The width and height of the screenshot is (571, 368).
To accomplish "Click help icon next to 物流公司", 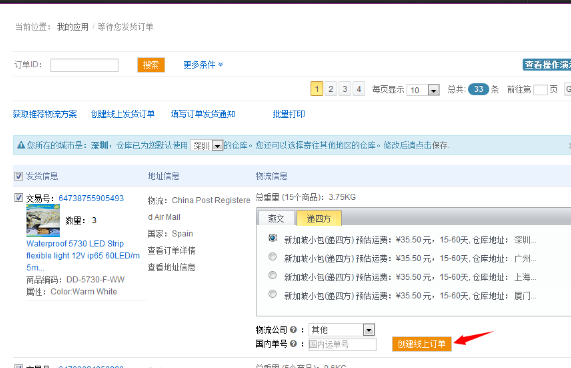I will pyautogui.click(x=293, y=330).
